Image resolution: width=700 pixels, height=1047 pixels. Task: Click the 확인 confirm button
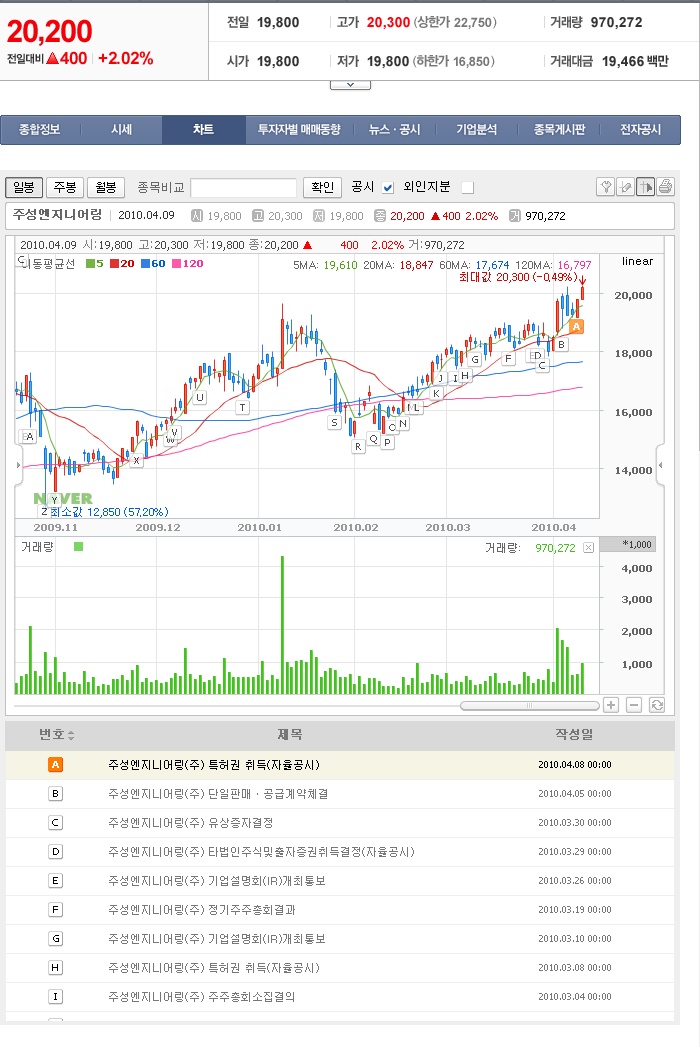[x=323, y=188]
